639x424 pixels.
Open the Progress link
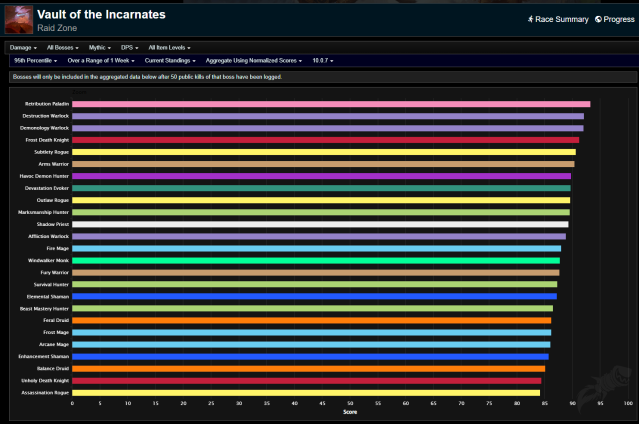615,19
